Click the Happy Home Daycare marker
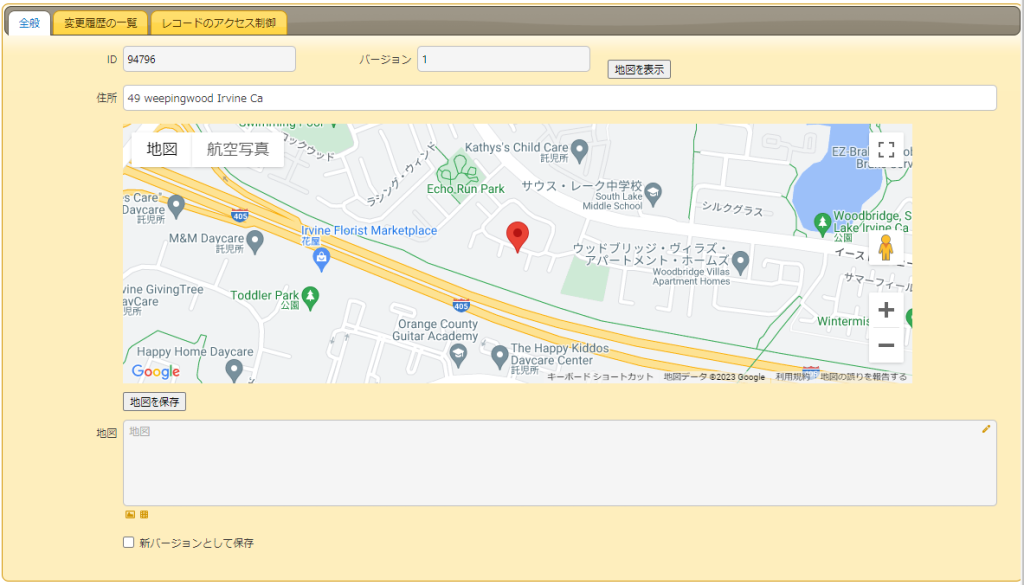 (234, 370)
